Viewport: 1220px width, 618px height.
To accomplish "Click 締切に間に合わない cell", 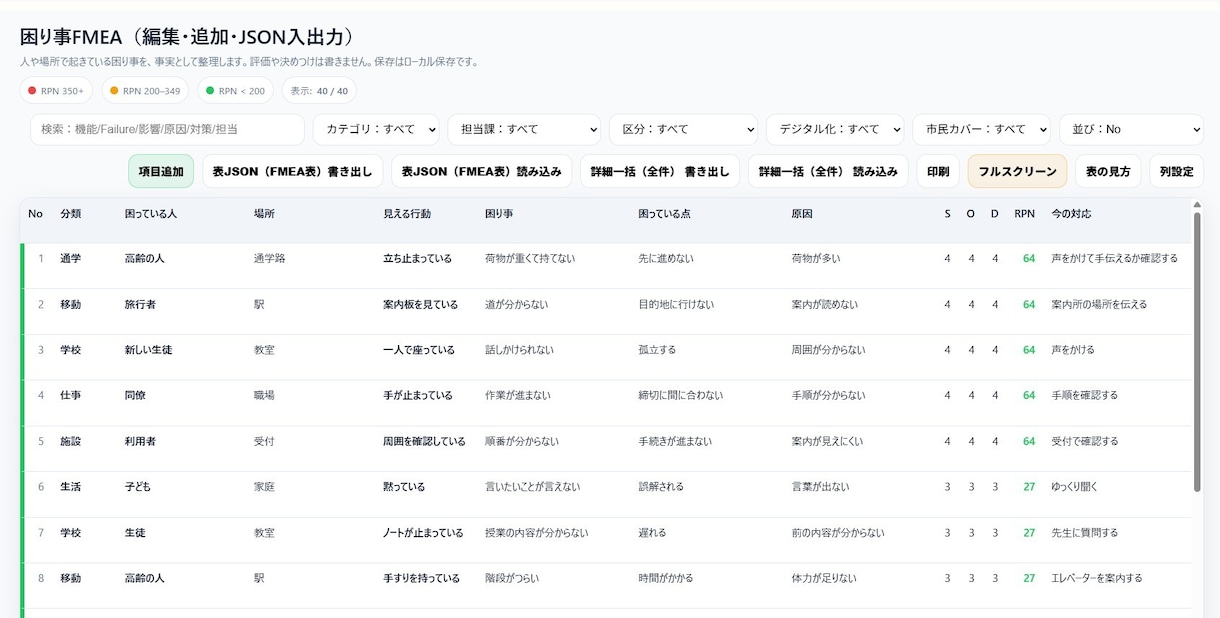I will [680, 395].
